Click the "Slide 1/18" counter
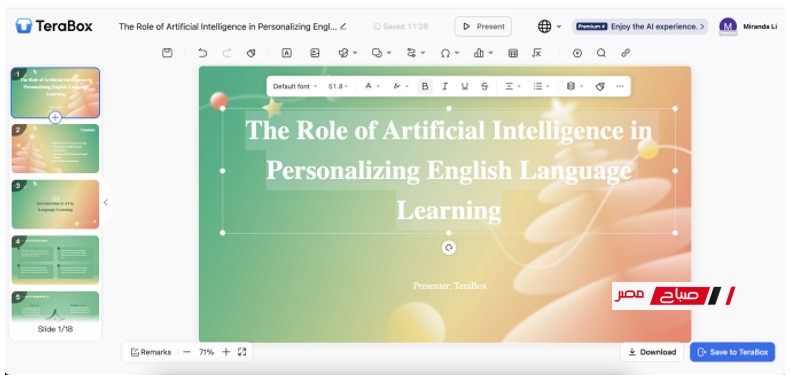 point(55,329)
